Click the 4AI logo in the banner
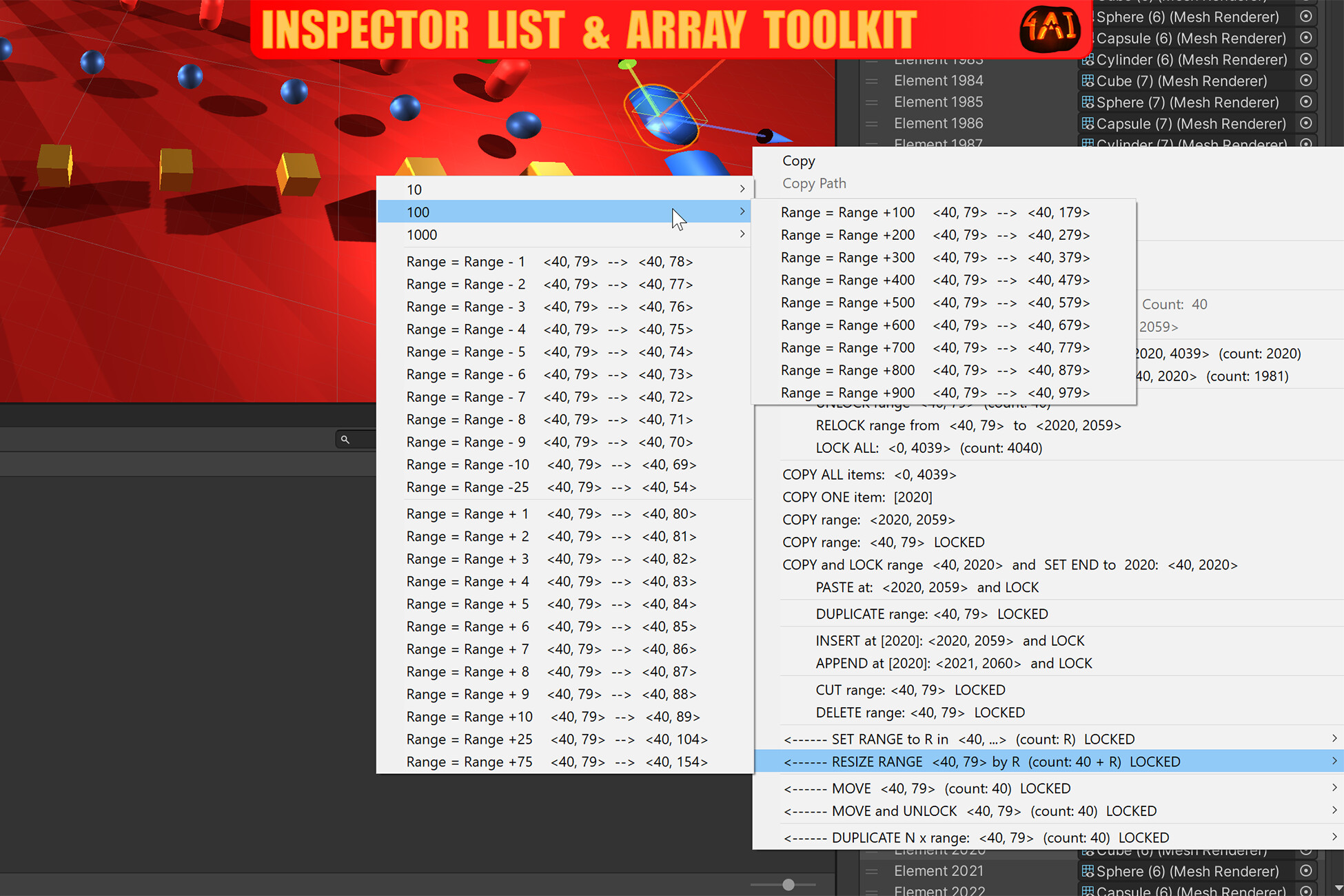Viewport: 1344px width, 896px height. point(1050,29)
